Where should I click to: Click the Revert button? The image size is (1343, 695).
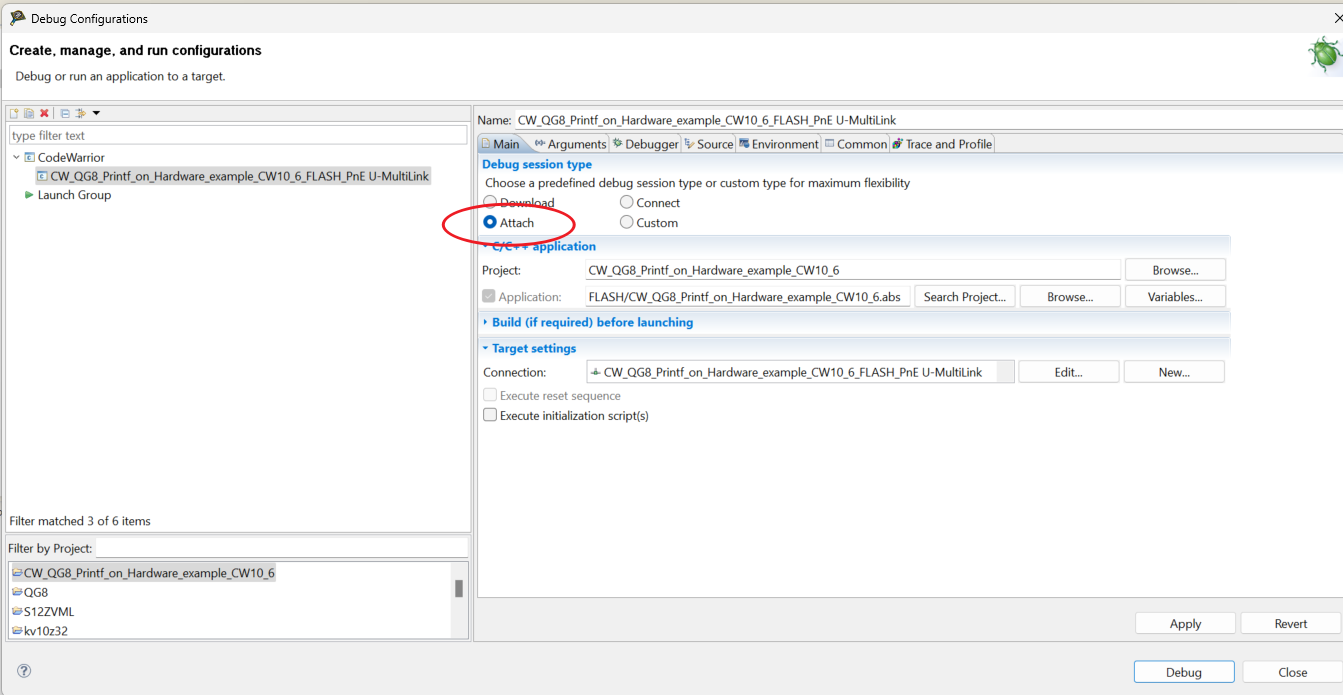coord(1291,623)
